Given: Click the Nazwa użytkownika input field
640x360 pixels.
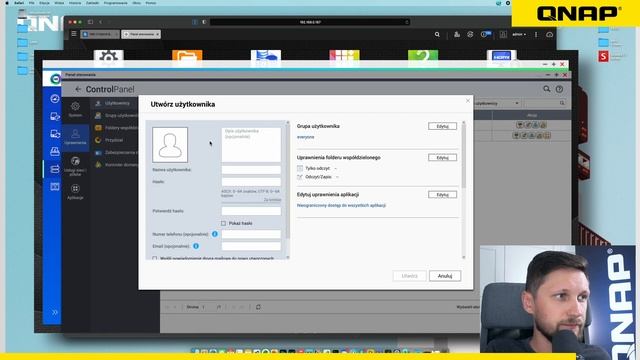Looking at the screenshot, I should tap(251, 170).
